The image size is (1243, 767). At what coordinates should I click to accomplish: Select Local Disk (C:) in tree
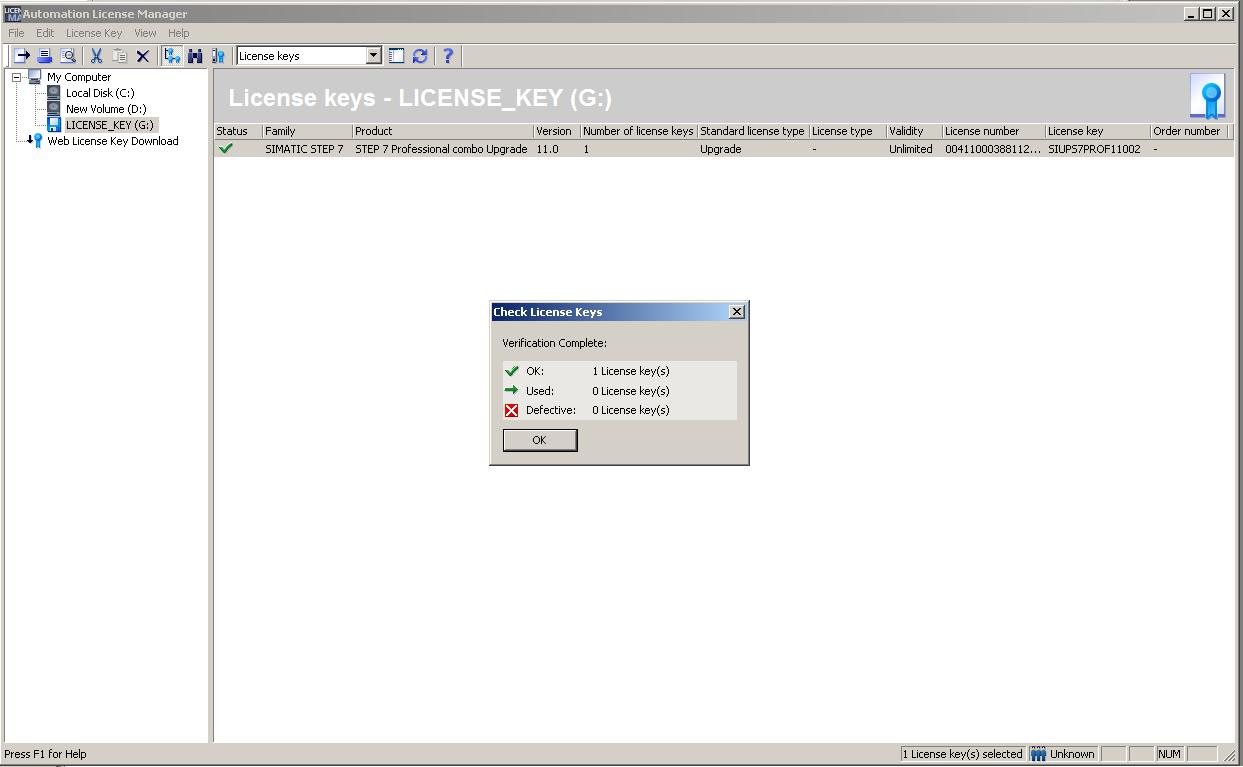(x=99, y=93)
